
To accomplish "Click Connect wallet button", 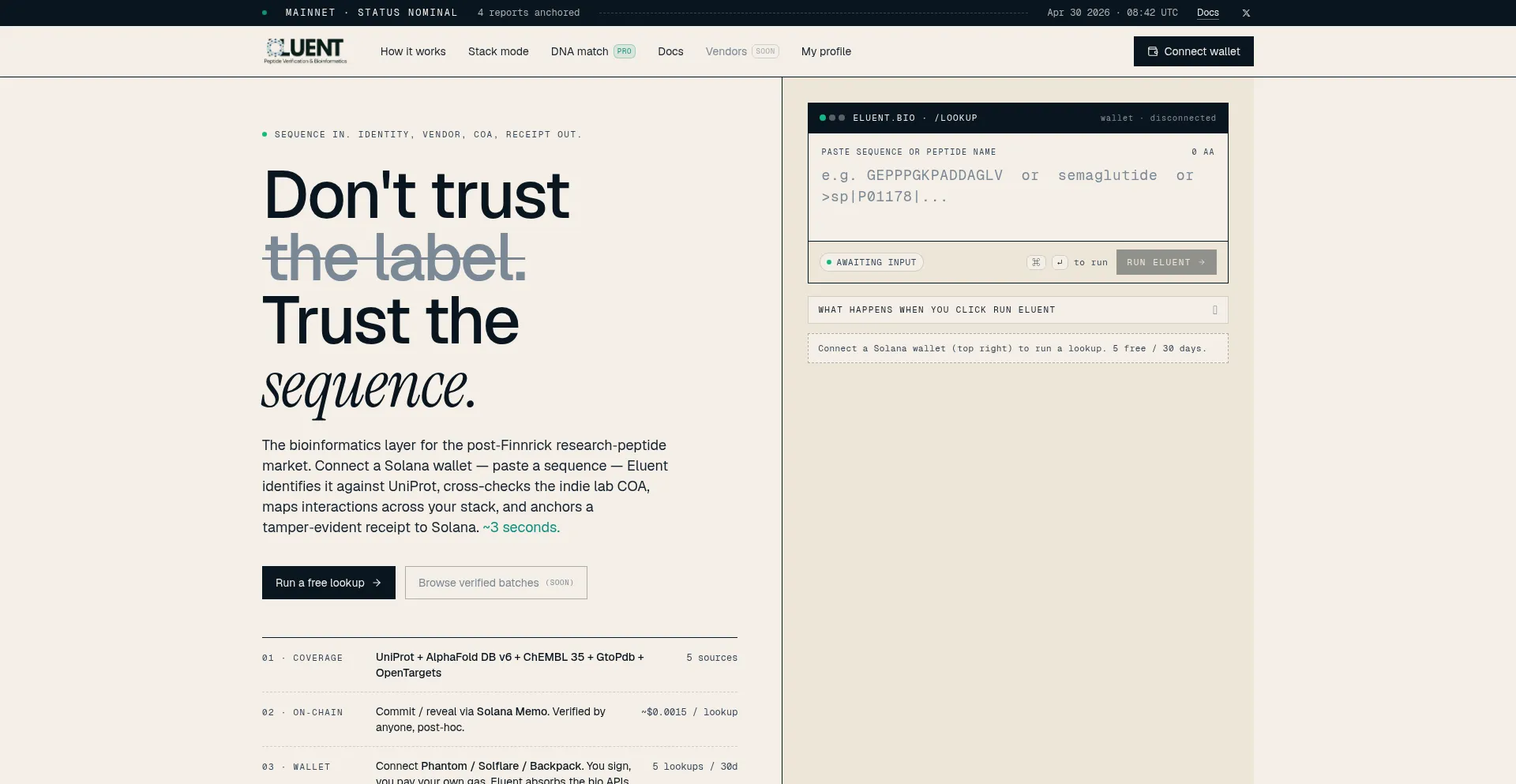I will click(x=1193, y=51).
